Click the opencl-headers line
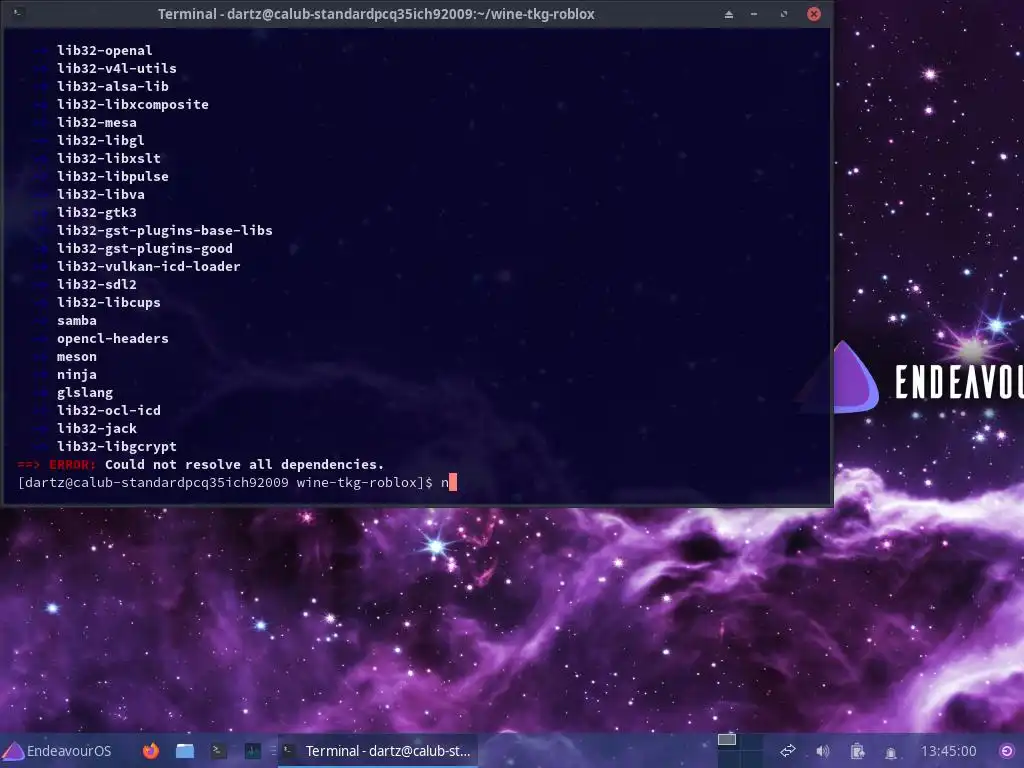This screenshot has height=768, width=1024. pyautogui.click(x=112, y=338)
